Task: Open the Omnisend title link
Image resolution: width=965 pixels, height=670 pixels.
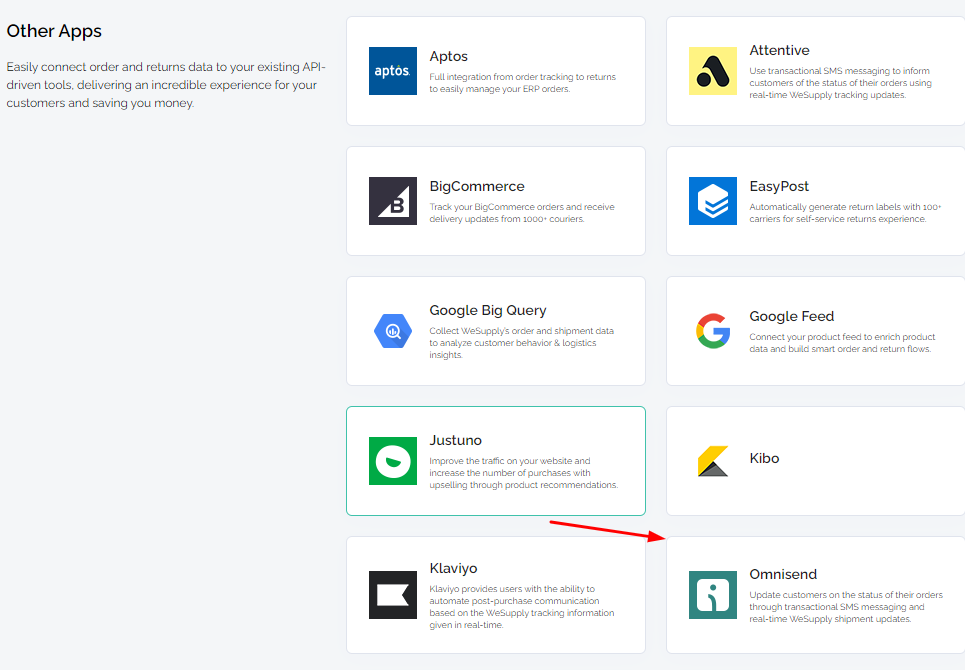Action: [x=783, y=574]
